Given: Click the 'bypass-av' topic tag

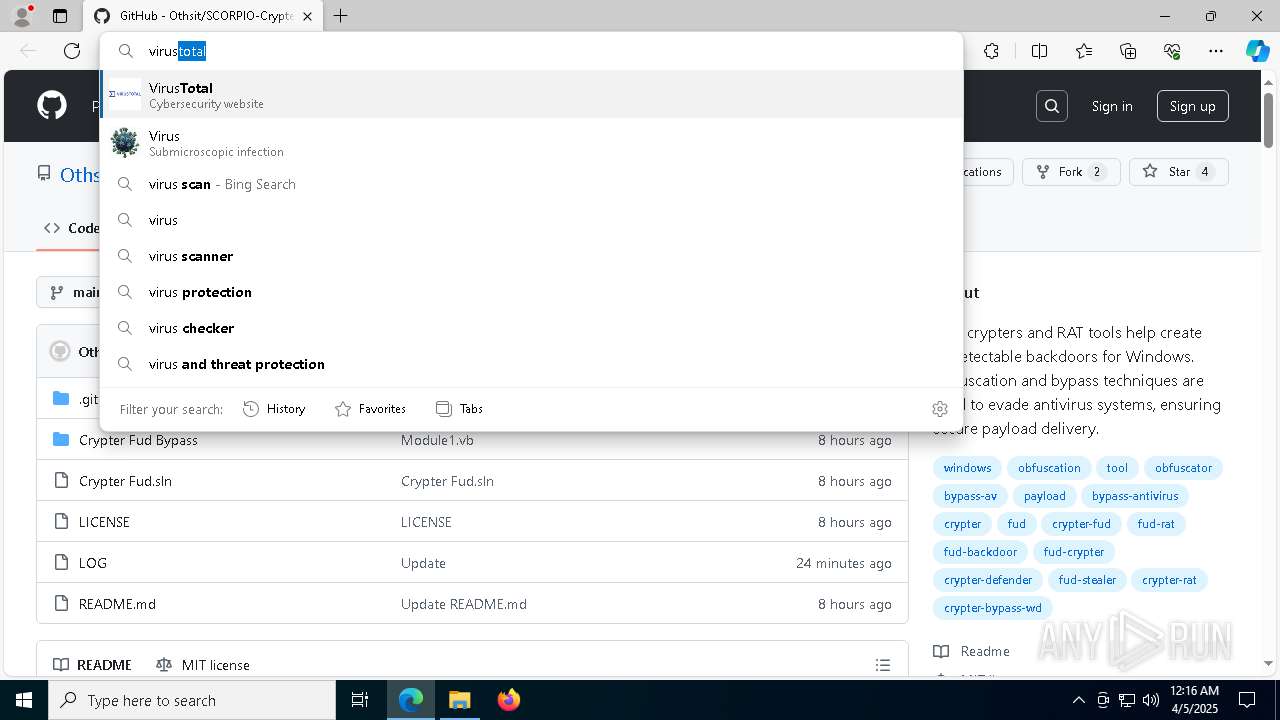Looking at the screenshot, I should pos(970,496).
